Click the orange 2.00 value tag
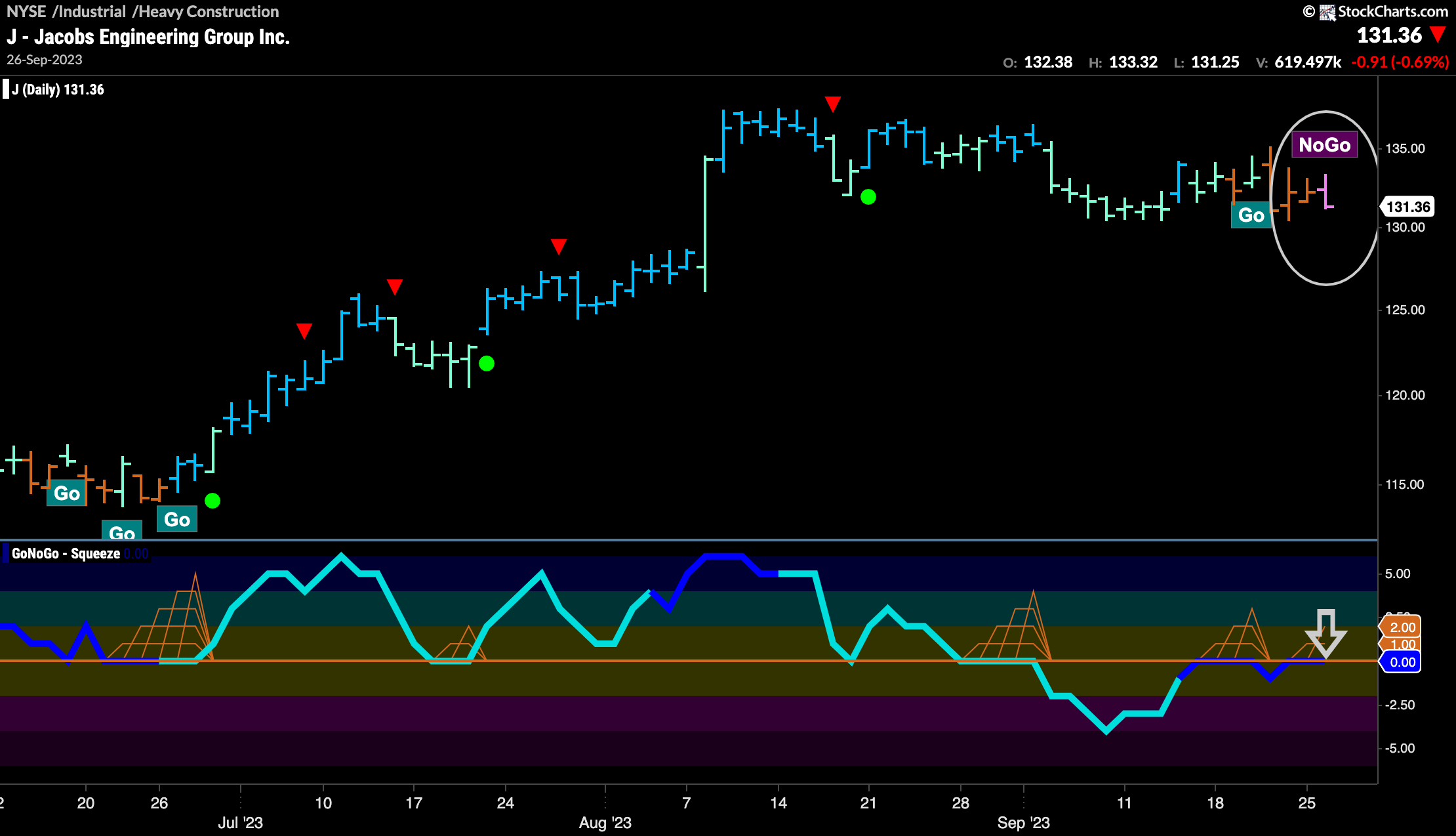The image size is (1456, 836). click(1402, 627)
